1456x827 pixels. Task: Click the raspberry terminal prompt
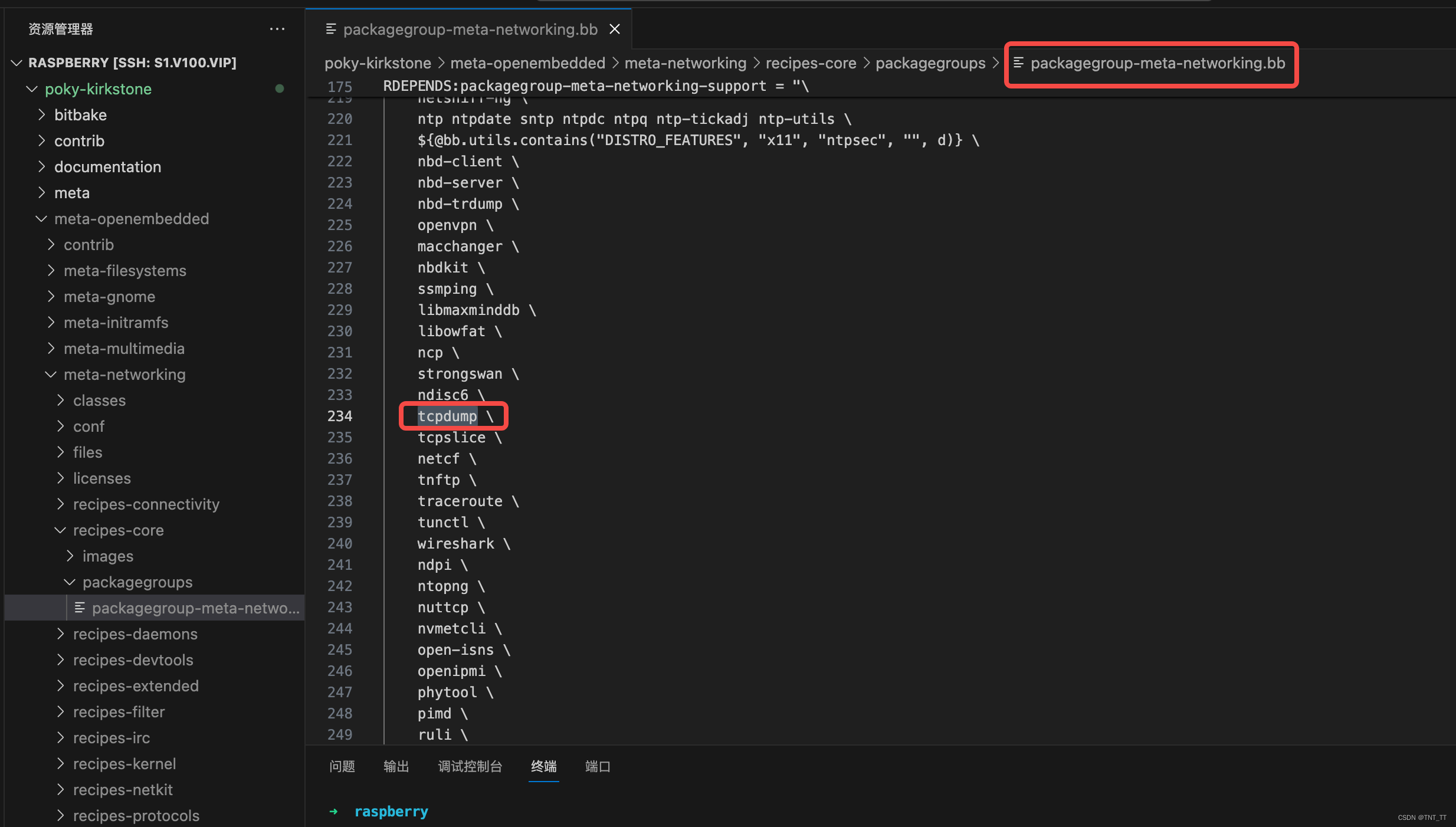point(391,812)
